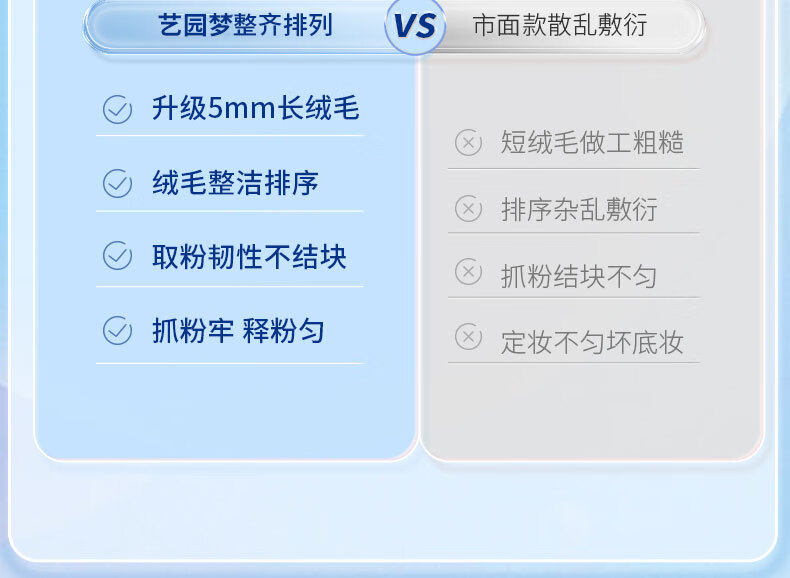Click the X icon beside 短绒毛做工粗糙
Viewport: 790px width, 578px height.
pyautogui.click(x=468, y=143)
